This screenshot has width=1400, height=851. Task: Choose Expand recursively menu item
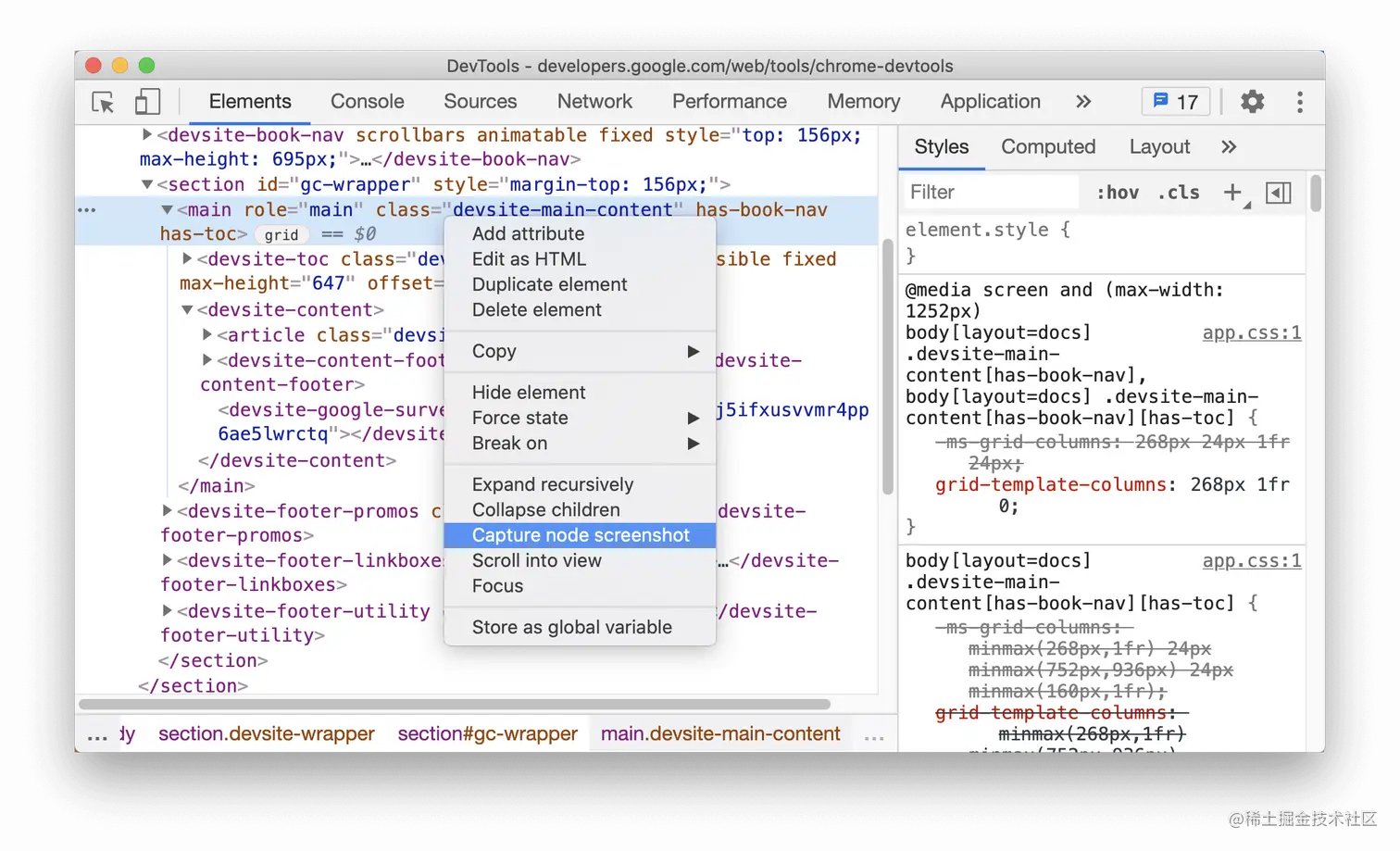tap(581, 484)
